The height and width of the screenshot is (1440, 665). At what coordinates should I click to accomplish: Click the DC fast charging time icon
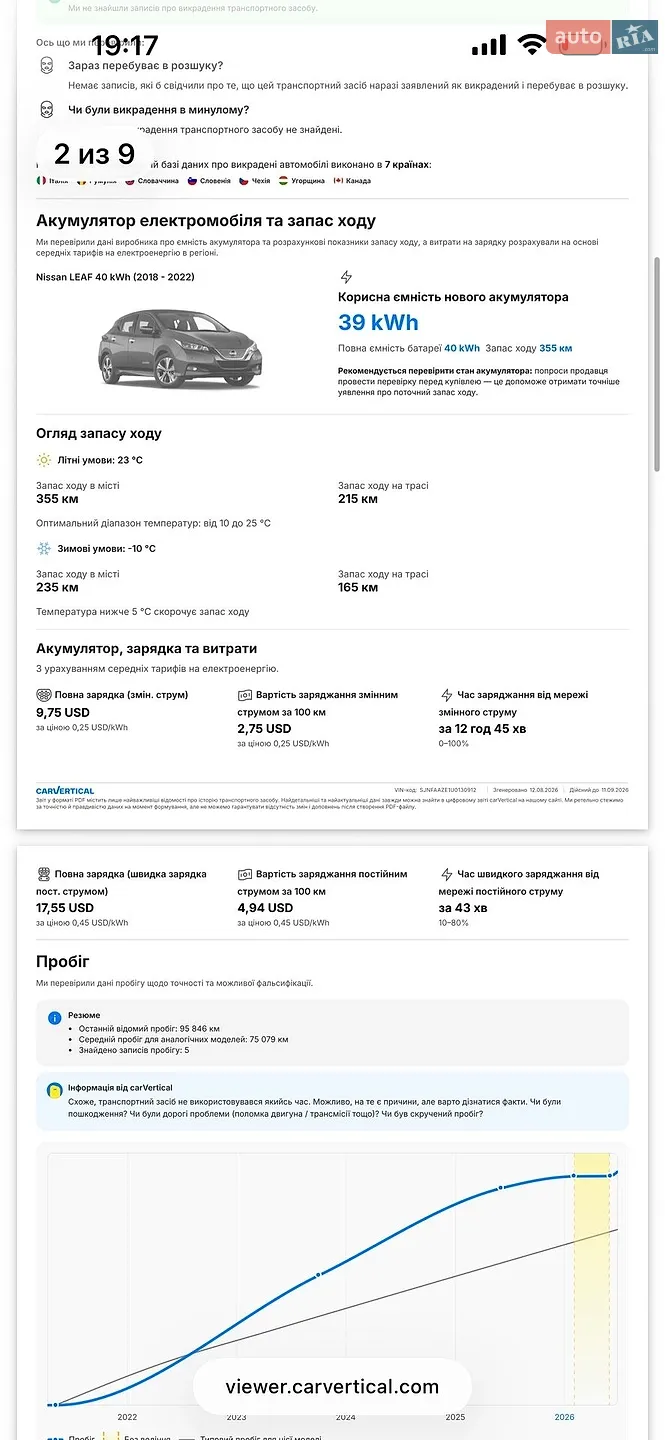447,874
